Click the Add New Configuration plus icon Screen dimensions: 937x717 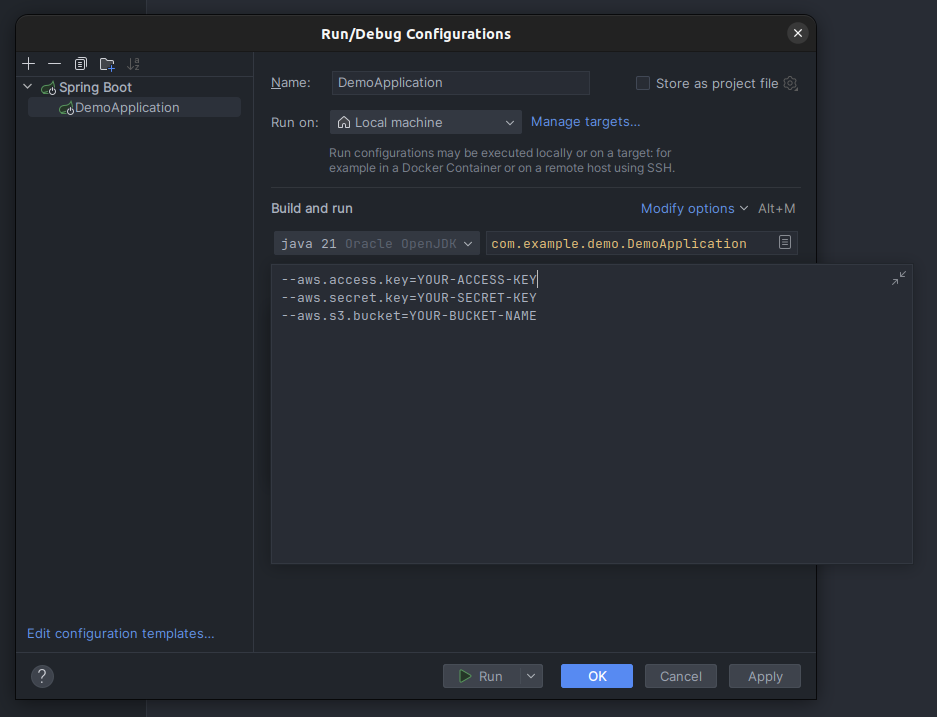[29, 63]
